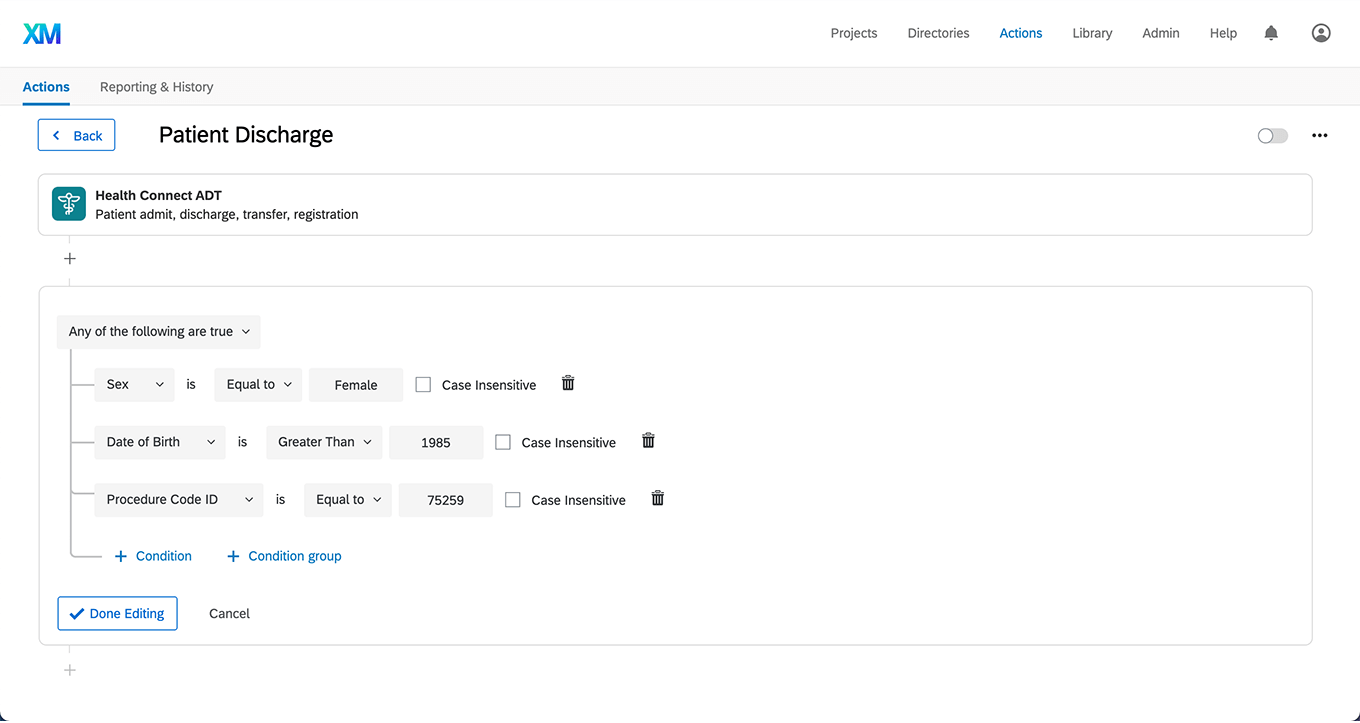The image size is (1360, 723).
Task: Select the Actions sub-tab
Action: pos(46,87)
